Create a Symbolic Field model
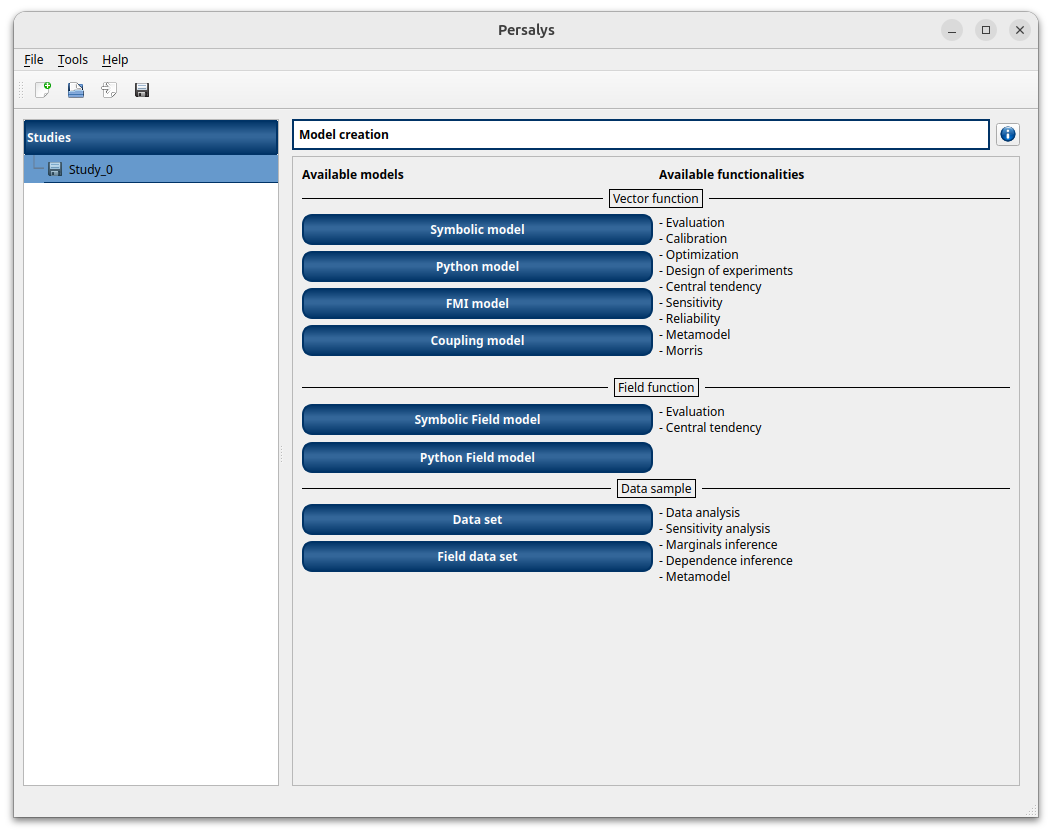This screenshot has height=834, width=1052. pyautogui.click(x=477, y=419)
